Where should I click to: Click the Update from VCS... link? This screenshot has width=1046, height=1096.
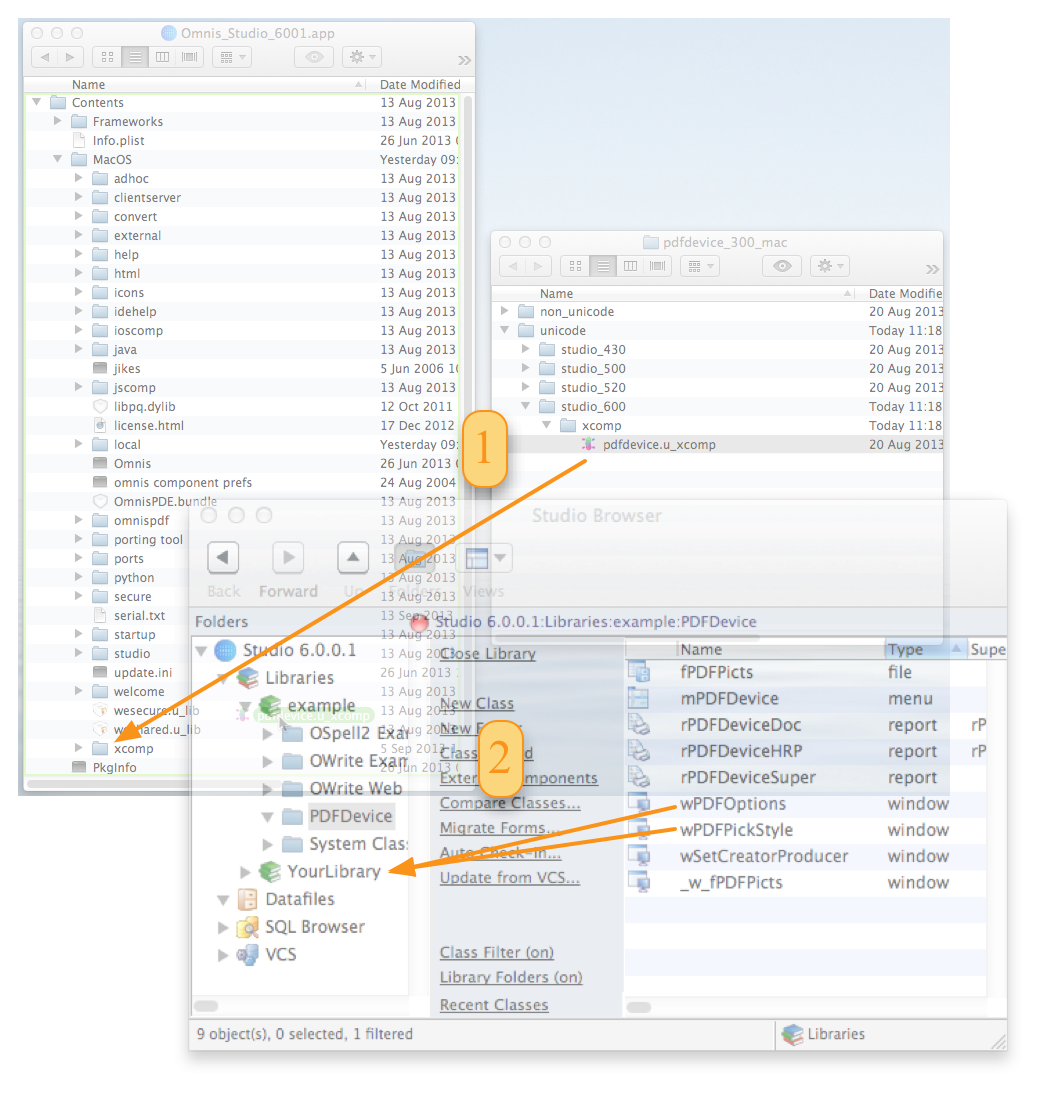point(510,877)
